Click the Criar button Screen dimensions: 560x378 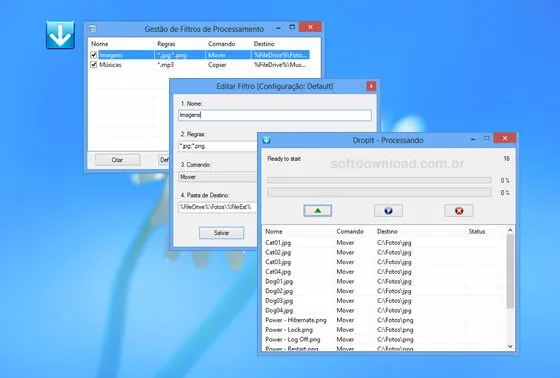click(118, 160)
